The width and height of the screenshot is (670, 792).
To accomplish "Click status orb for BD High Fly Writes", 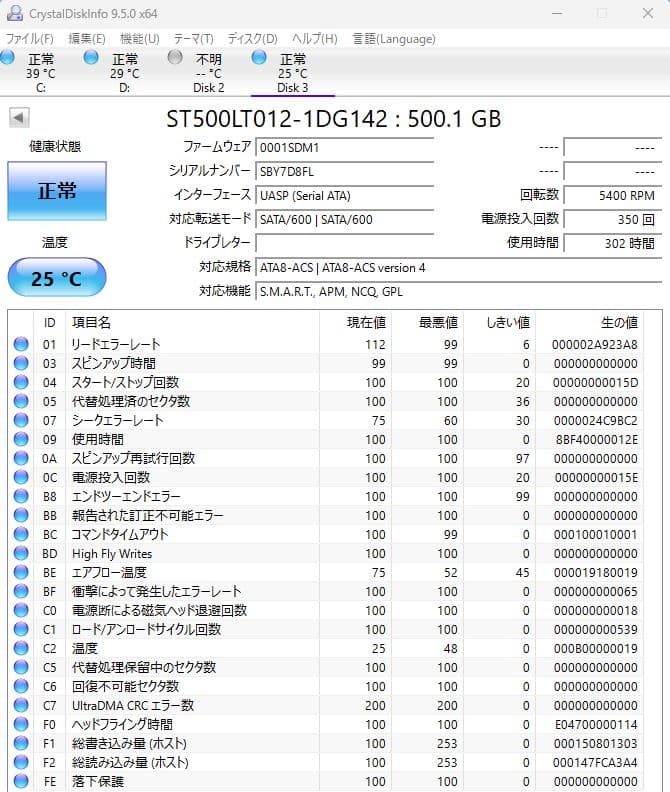I will pyautogui.click(x=21, y=553).
